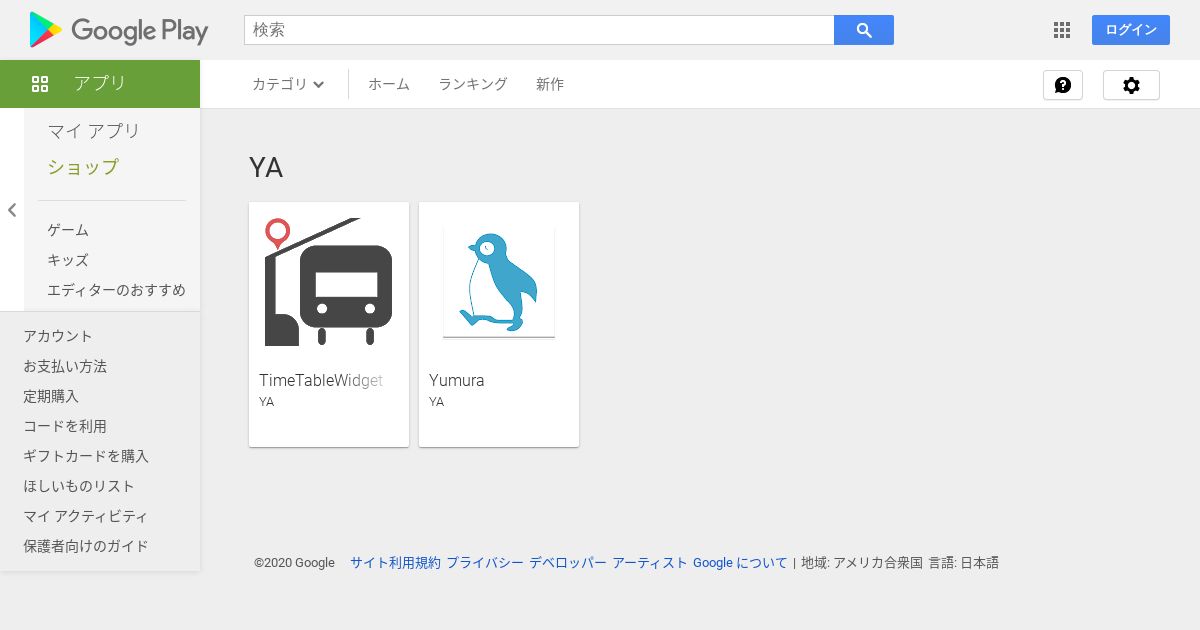1200x630 pixels.
Task: Click the Yumura app title
Action: (x=457, y=380)
